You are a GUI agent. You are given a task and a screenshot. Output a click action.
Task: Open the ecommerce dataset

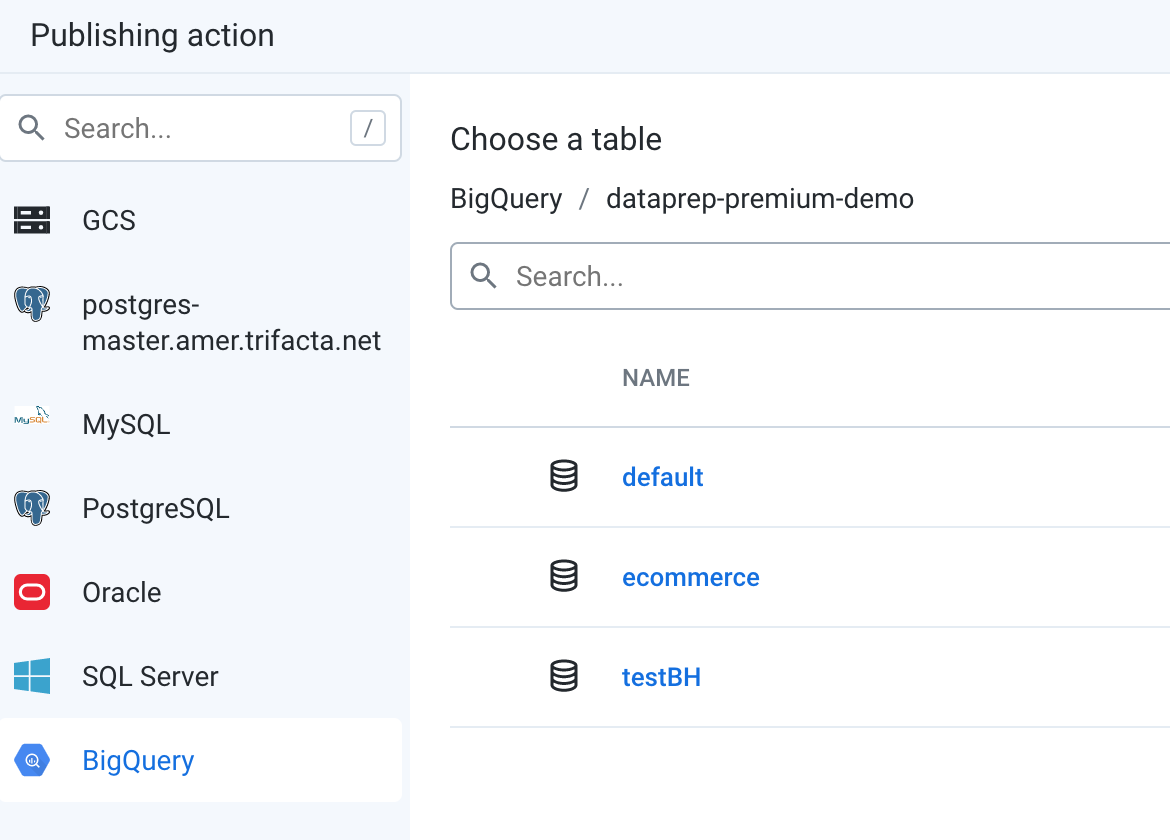[690, 577]
